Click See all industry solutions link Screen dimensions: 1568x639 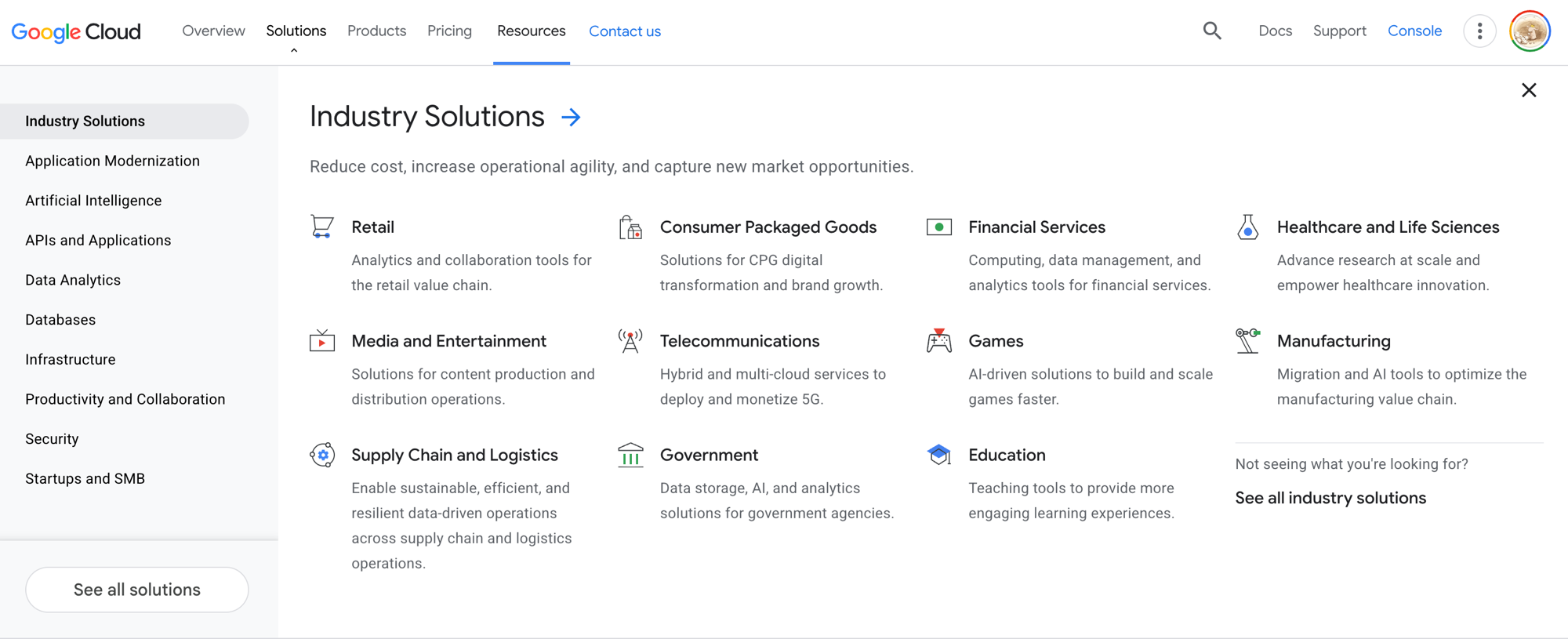(1330, 498)
